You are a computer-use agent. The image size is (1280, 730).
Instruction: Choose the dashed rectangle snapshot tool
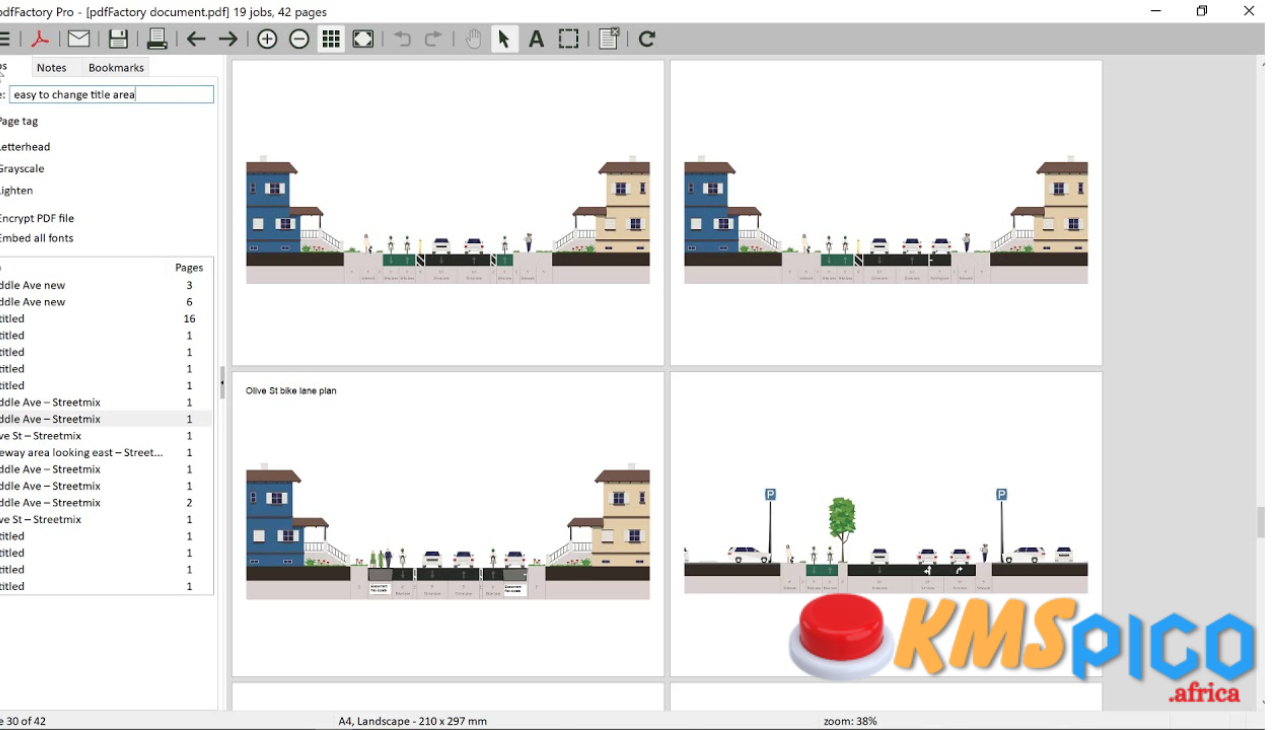(568, 39)
